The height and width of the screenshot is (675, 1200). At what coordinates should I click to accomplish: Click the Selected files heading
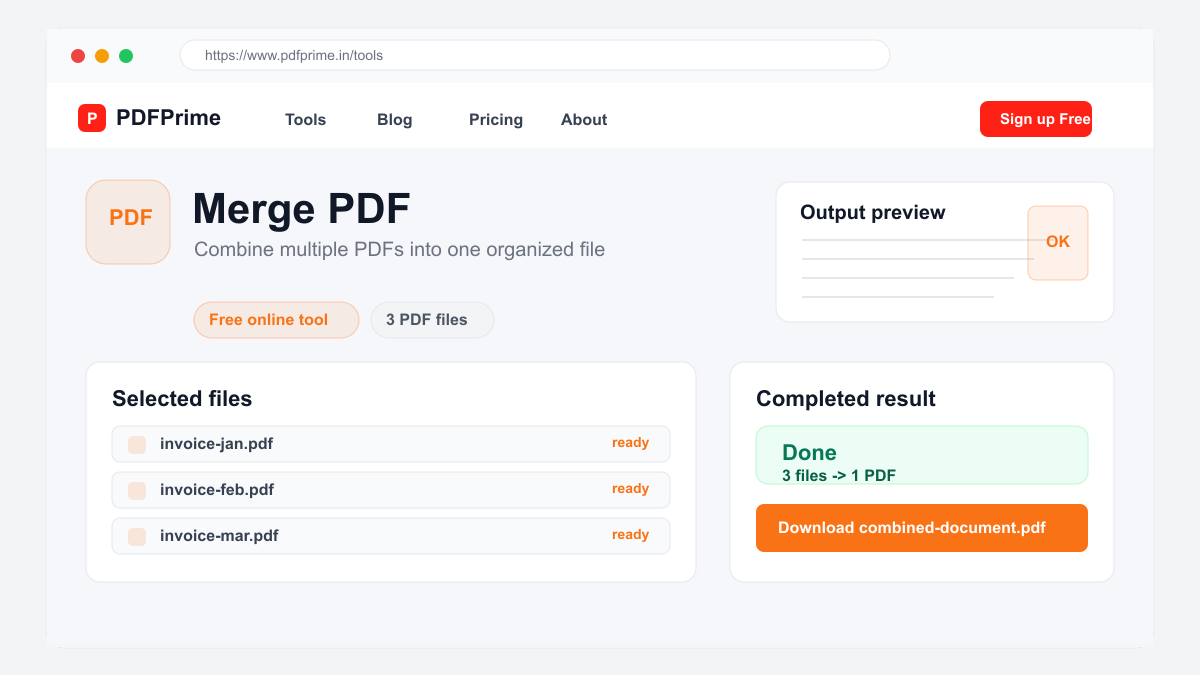[182, 399]
